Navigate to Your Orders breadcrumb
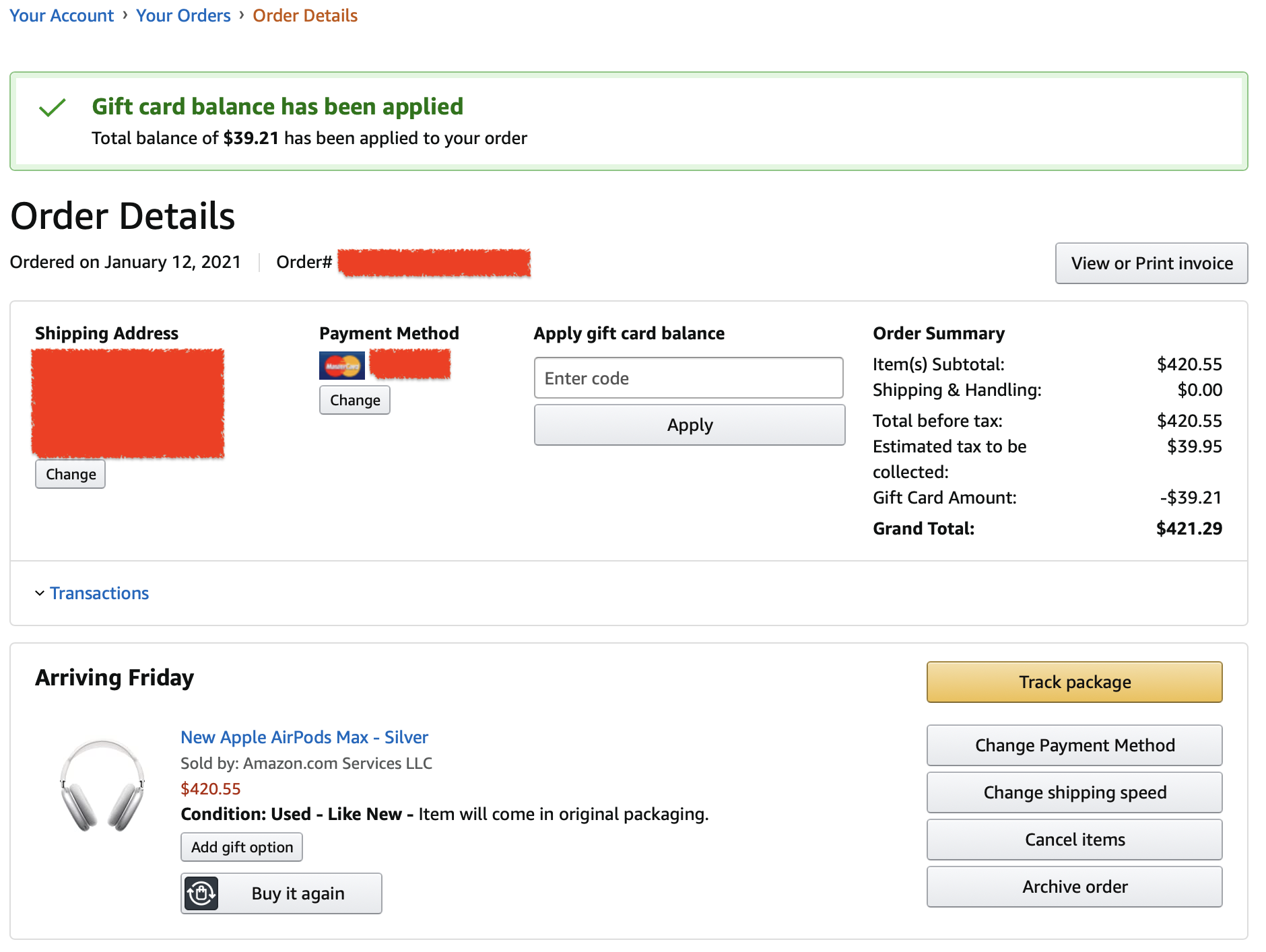Viewport: 1266px width, 952px height. pyautogui.click(x=183, y=15)
